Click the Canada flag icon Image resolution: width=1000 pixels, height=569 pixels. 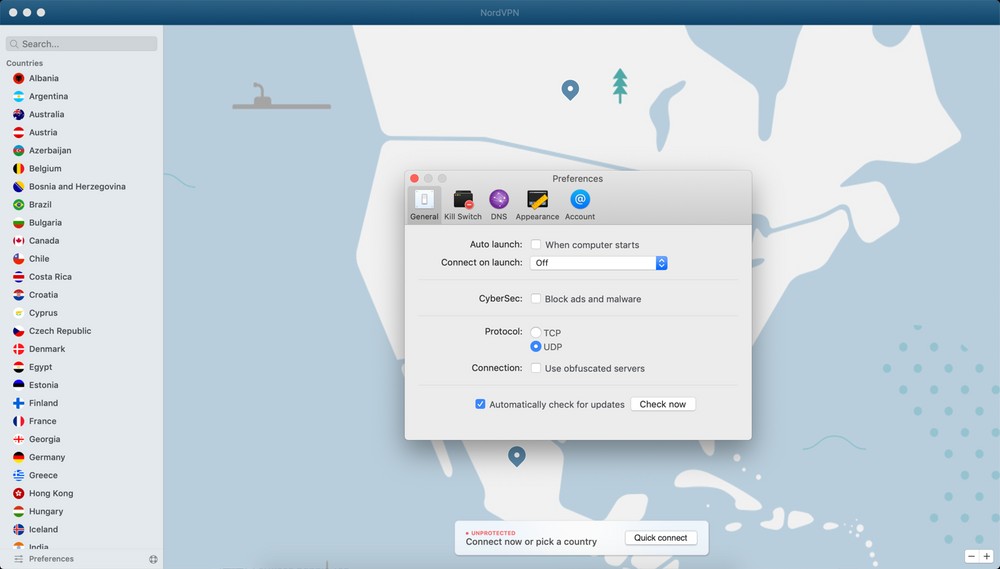[x=19, y=241]
